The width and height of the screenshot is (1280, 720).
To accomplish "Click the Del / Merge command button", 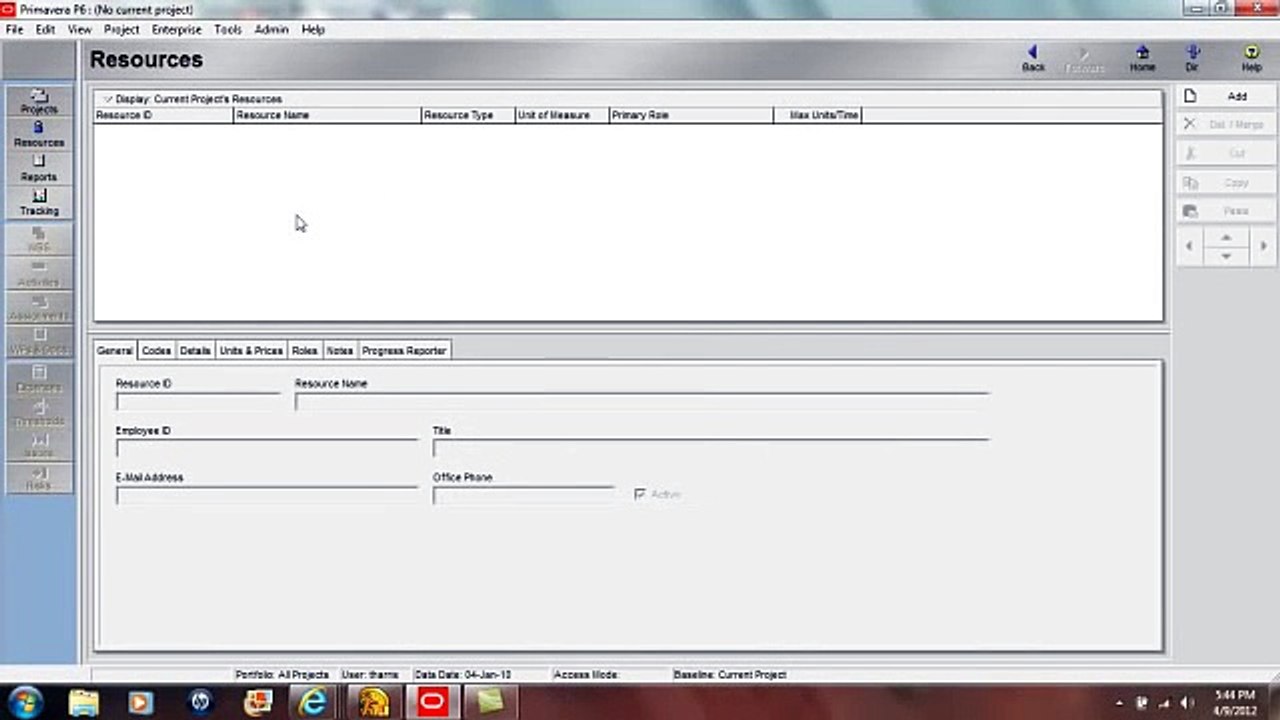I will [1226, 125].
